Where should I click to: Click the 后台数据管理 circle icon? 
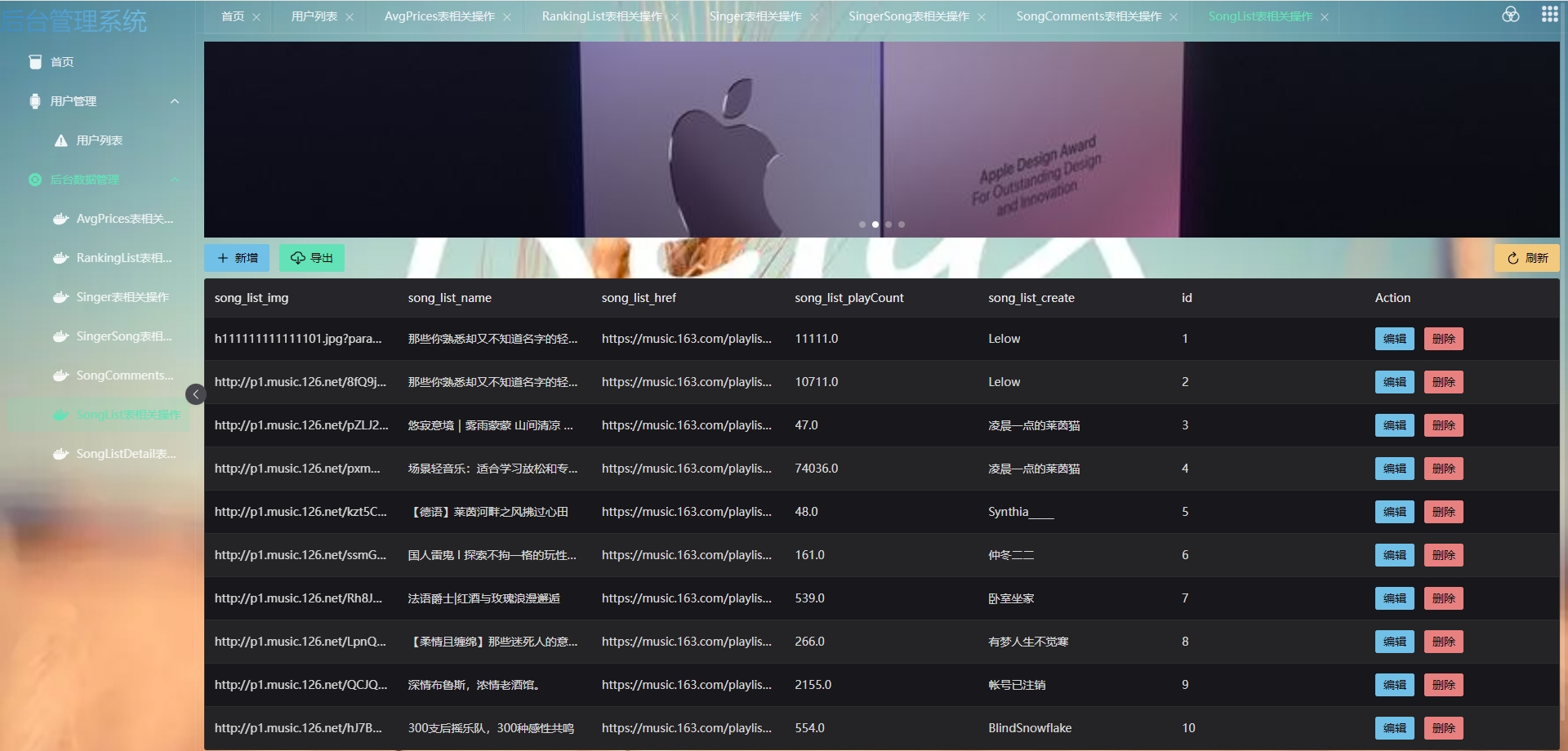click(35, 180)
